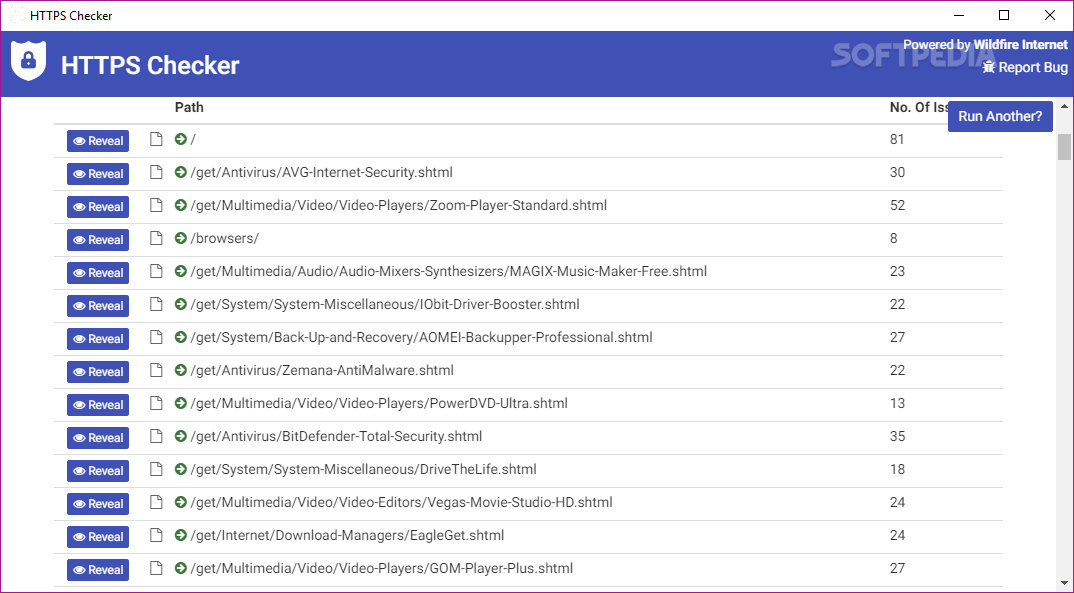Reveal issues for Zoom-Player-Standard.shtml
Screen dimensions: 1074x593
tap(98, 207)
